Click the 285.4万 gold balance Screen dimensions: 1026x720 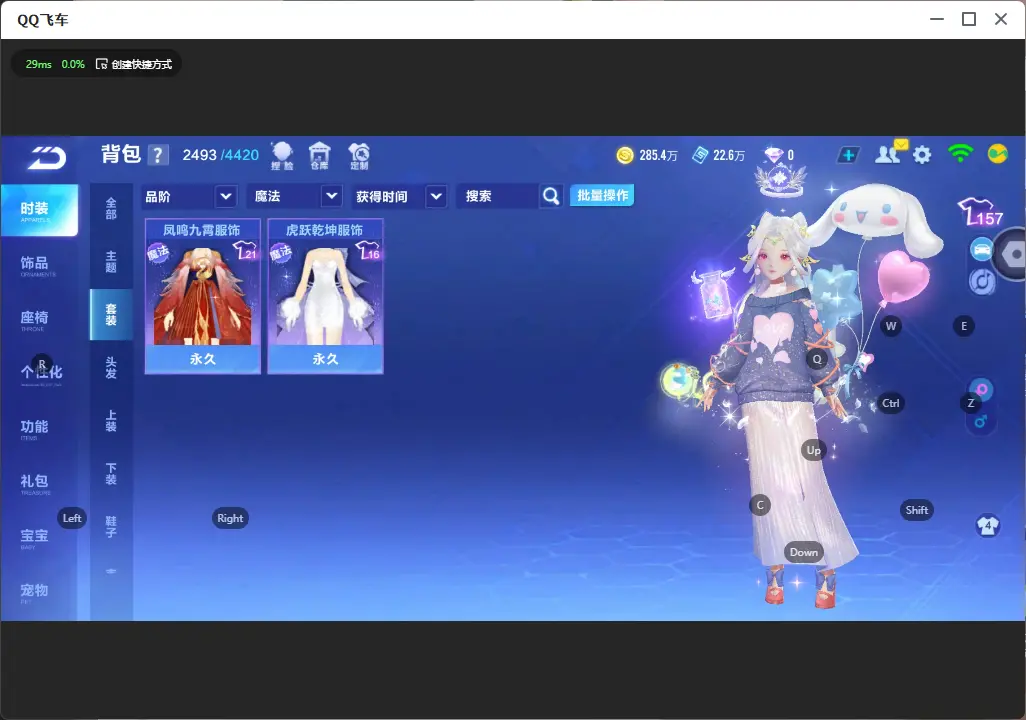click(x=658, y=155)
